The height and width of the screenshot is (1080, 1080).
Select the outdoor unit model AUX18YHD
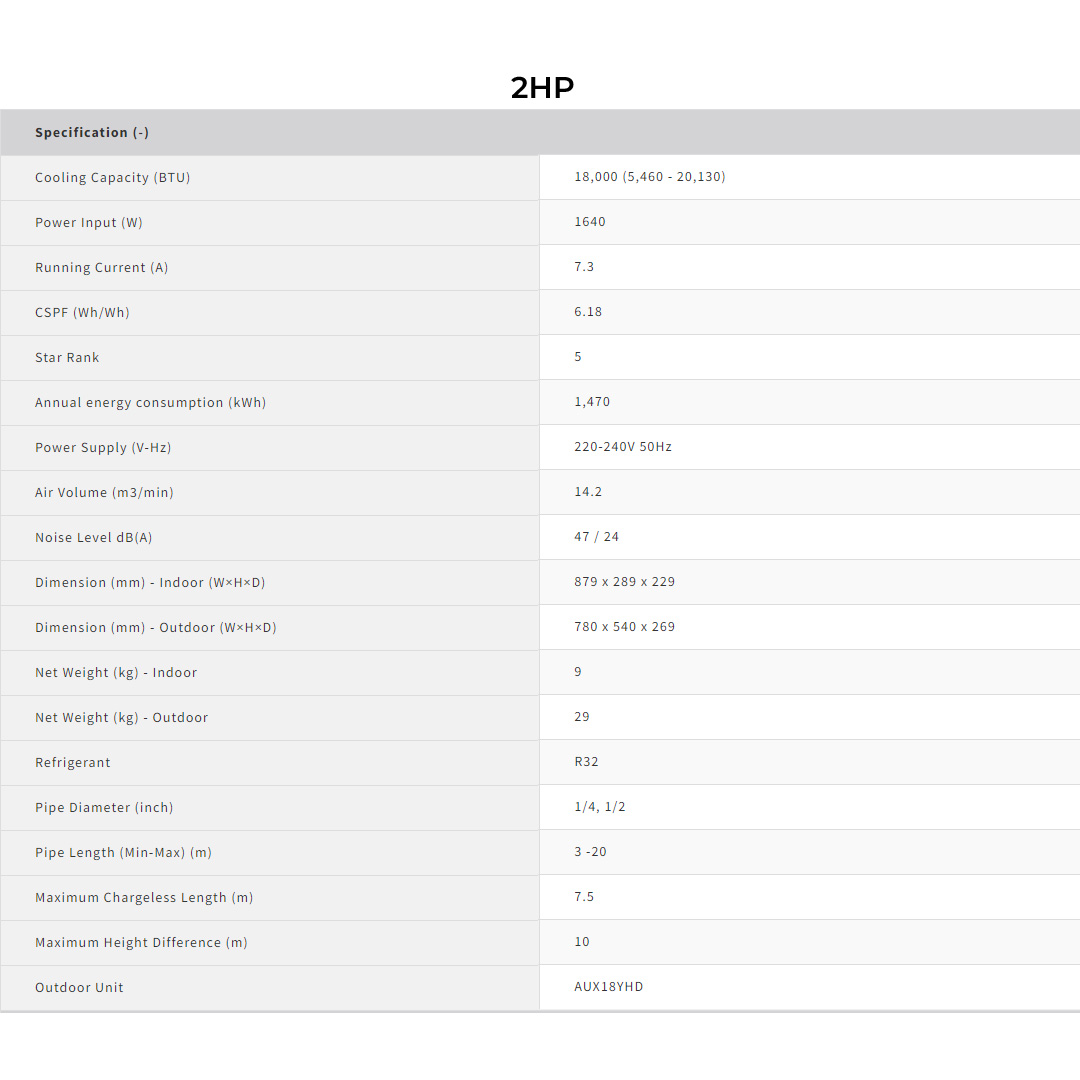pyautogui.click(x=608, y=987)
